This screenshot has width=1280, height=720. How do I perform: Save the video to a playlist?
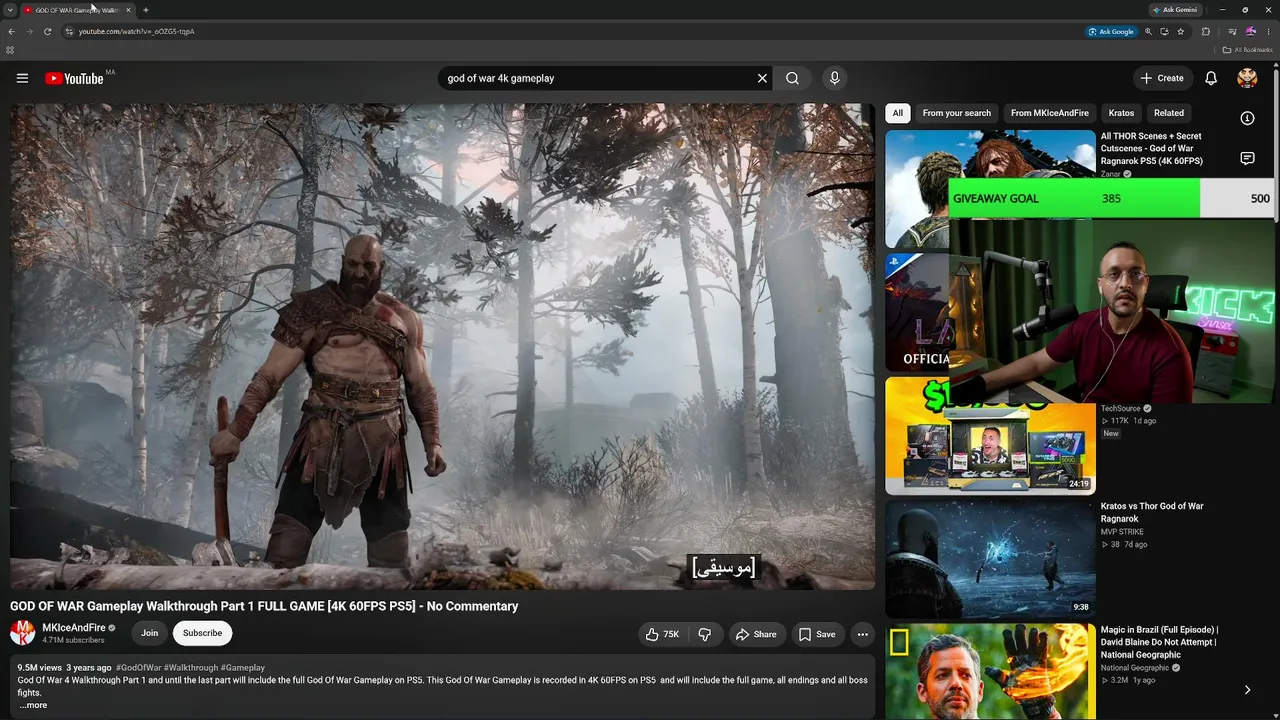click(x=817, y=634)
